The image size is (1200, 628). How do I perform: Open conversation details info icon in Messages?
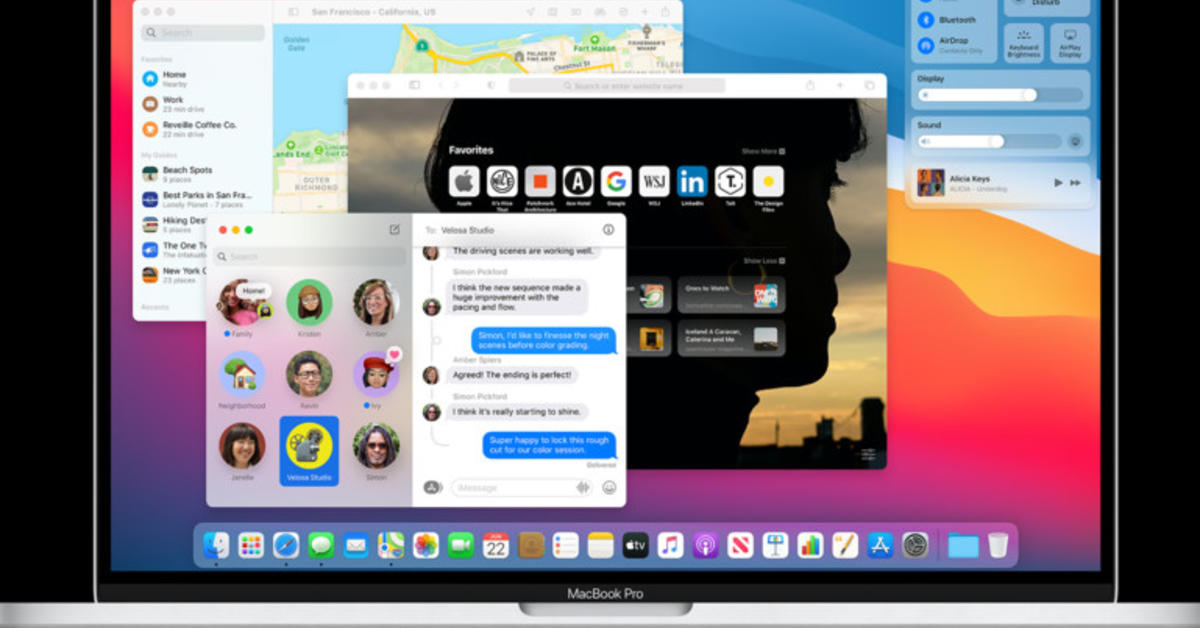[x=608, y=229]
